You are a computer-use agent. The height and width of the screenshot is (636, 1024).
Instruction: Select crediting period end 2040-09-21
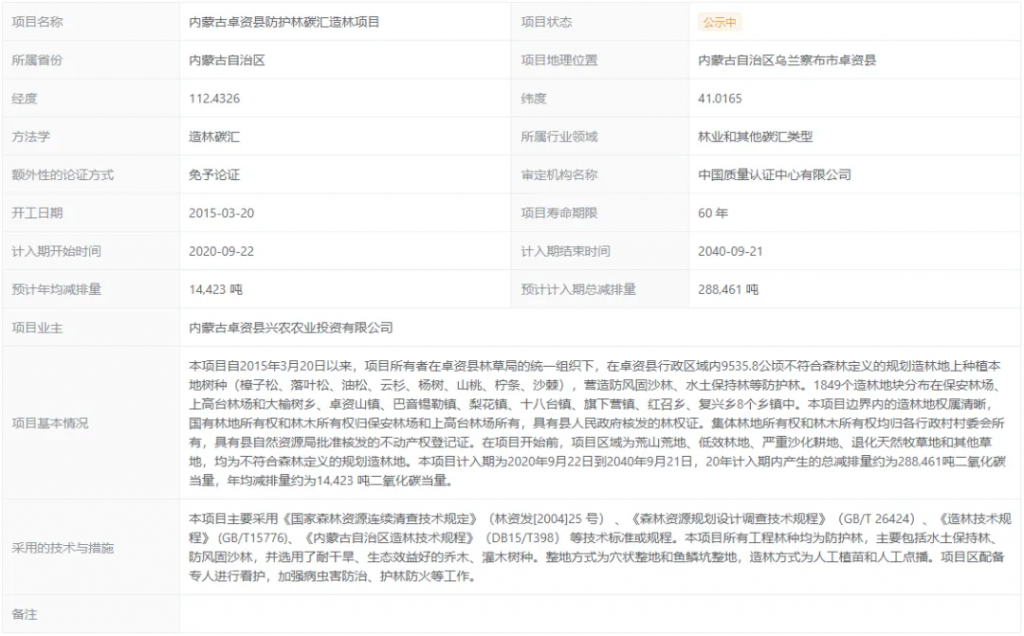730,251
